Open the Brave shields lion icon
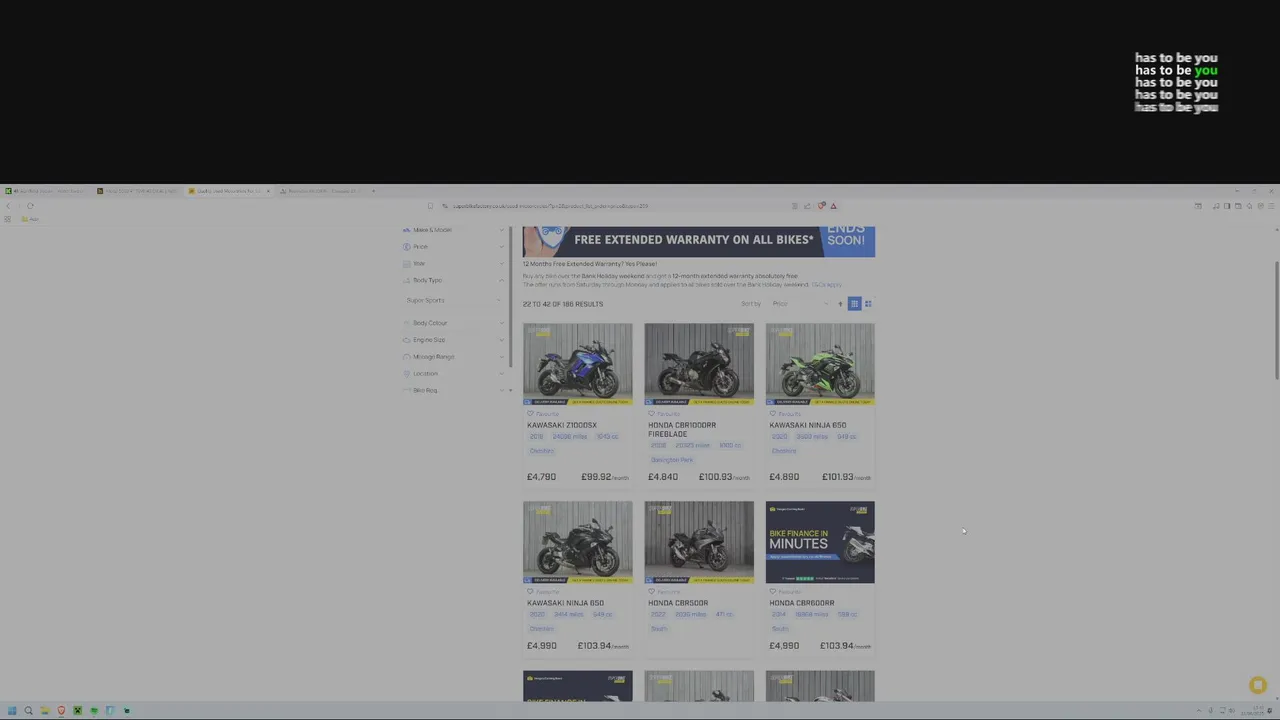Image resolution: width=1280 pixels, height=720 pixels. pyautogui.click(x=822, y=206)
